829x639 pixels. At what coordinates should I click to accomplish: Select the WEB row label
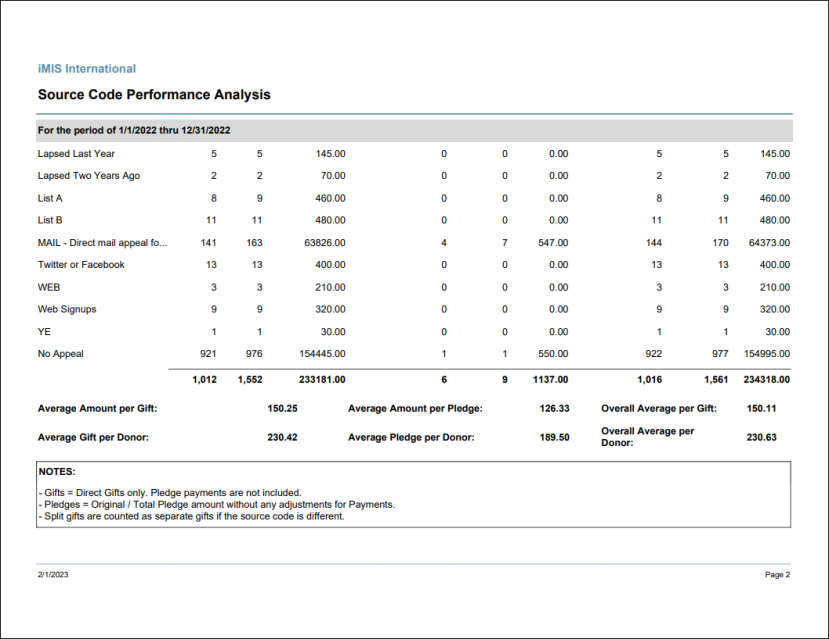coord(49,288)
